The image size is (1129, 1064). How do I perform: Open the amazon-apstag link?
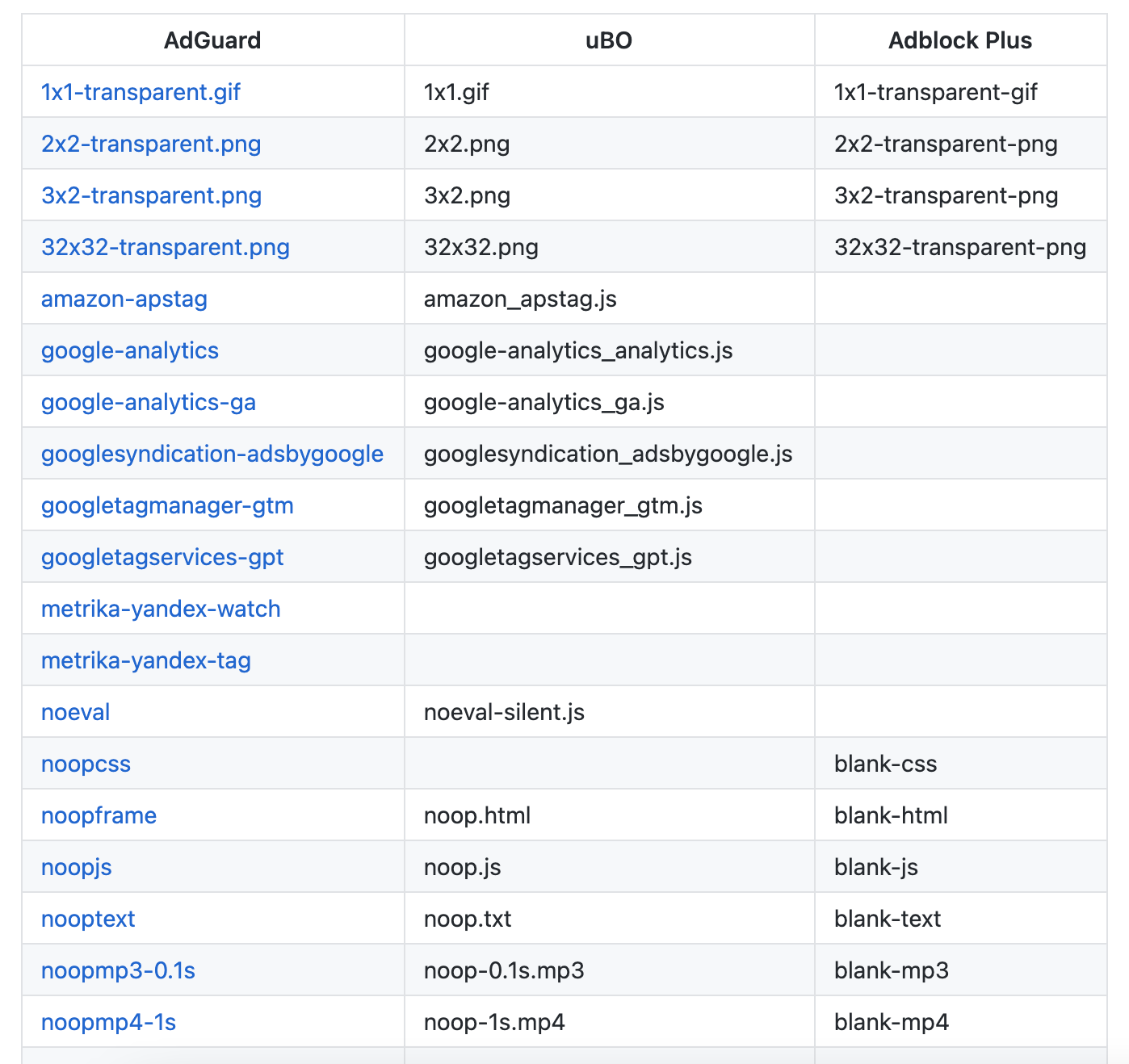point(124,299)
